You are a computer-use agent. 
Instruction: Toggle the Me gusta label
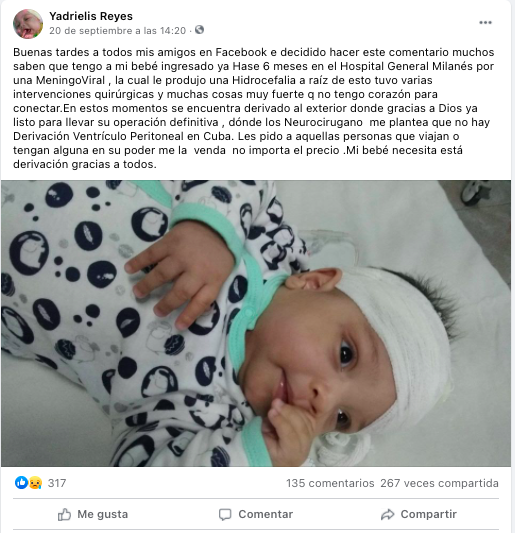103,514
